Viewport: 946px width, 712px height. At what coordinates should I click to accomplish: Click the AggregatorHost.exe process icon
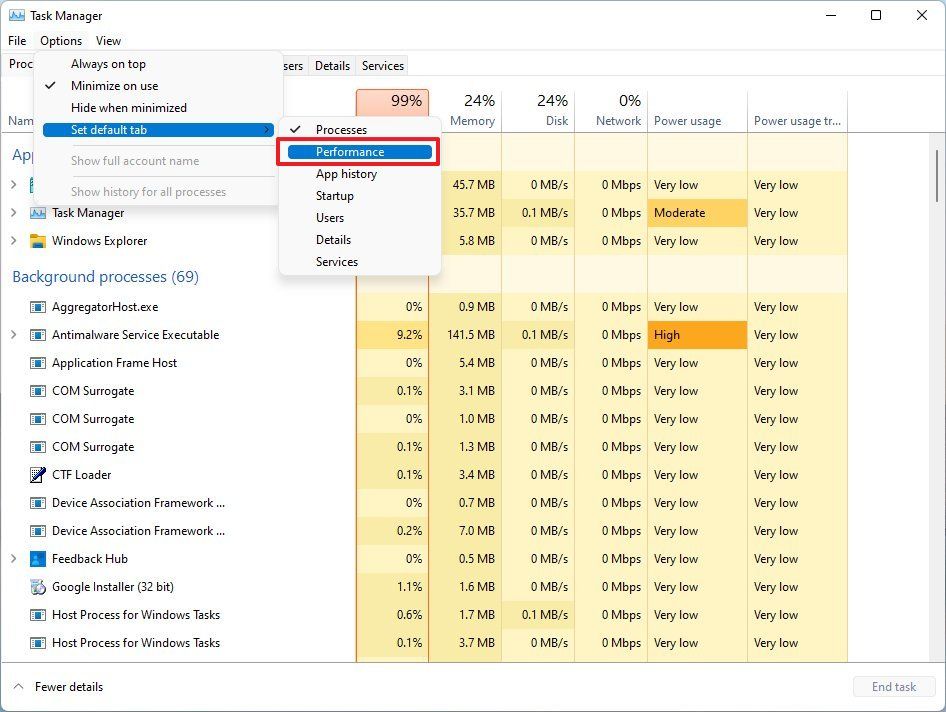coord(38,306)
